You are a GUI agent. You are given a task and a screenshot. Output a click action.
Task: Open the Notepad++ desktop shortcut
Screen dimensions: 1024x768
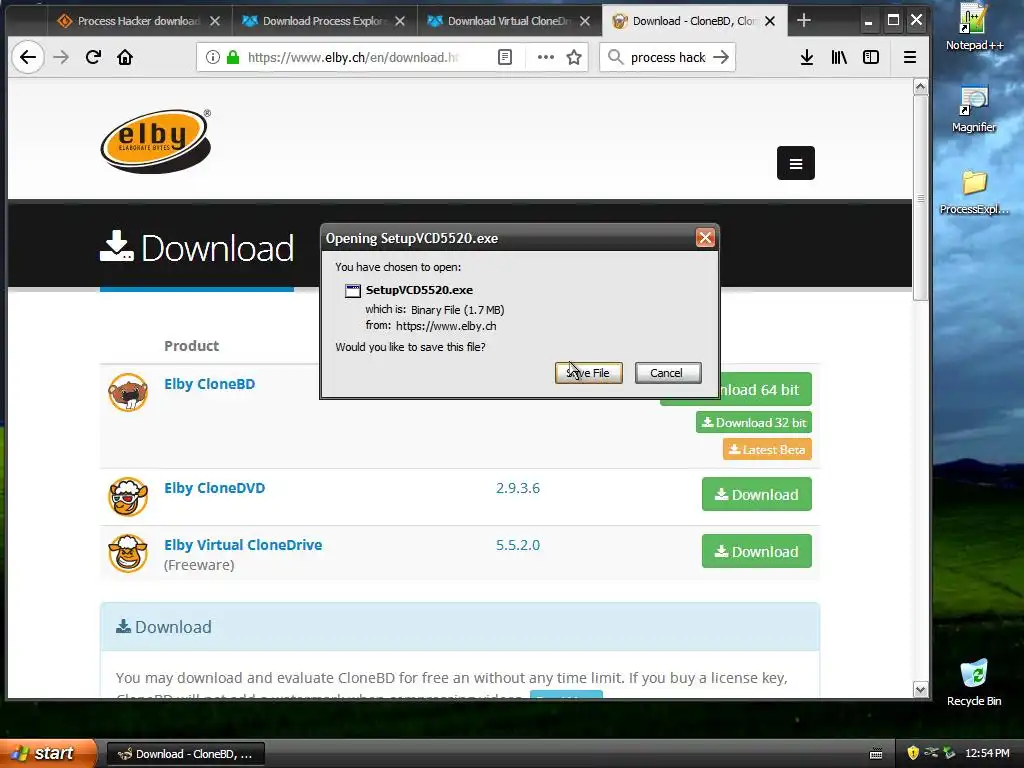tap(974, 27)
